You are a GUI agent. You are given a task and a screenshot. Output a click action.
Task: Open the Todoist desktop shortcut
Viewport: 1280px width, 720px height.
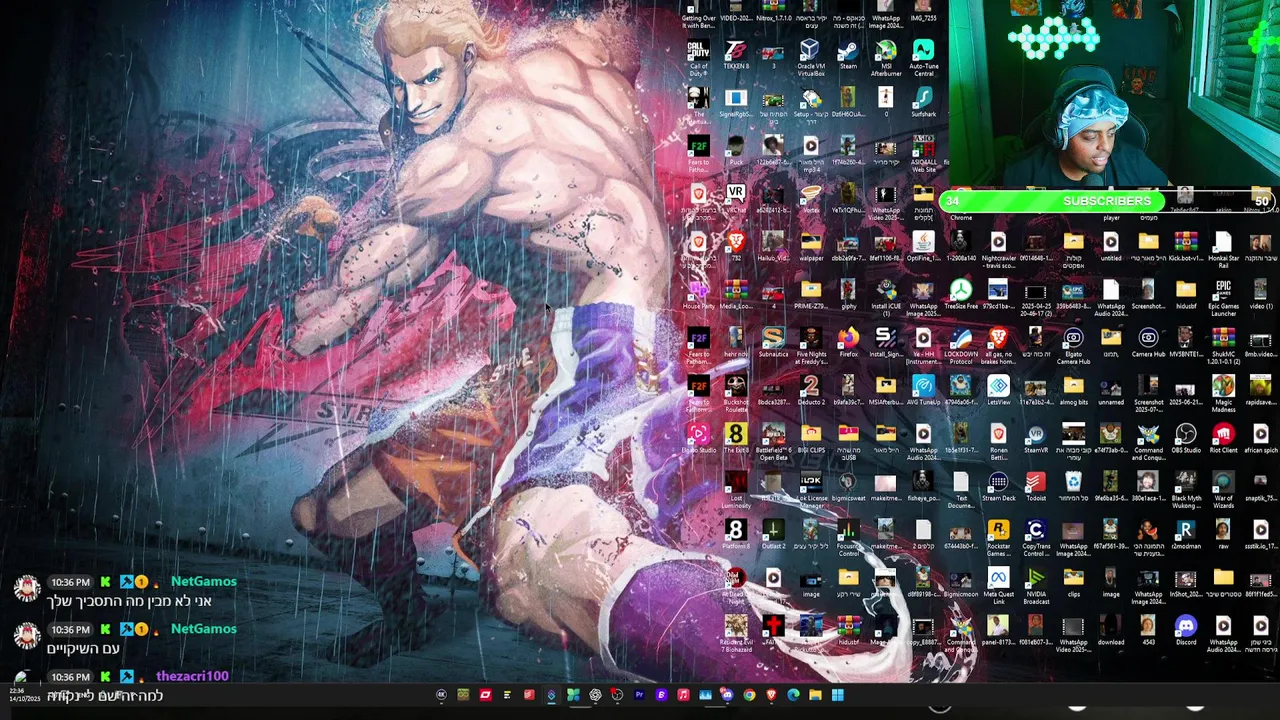click(1036, 486)
